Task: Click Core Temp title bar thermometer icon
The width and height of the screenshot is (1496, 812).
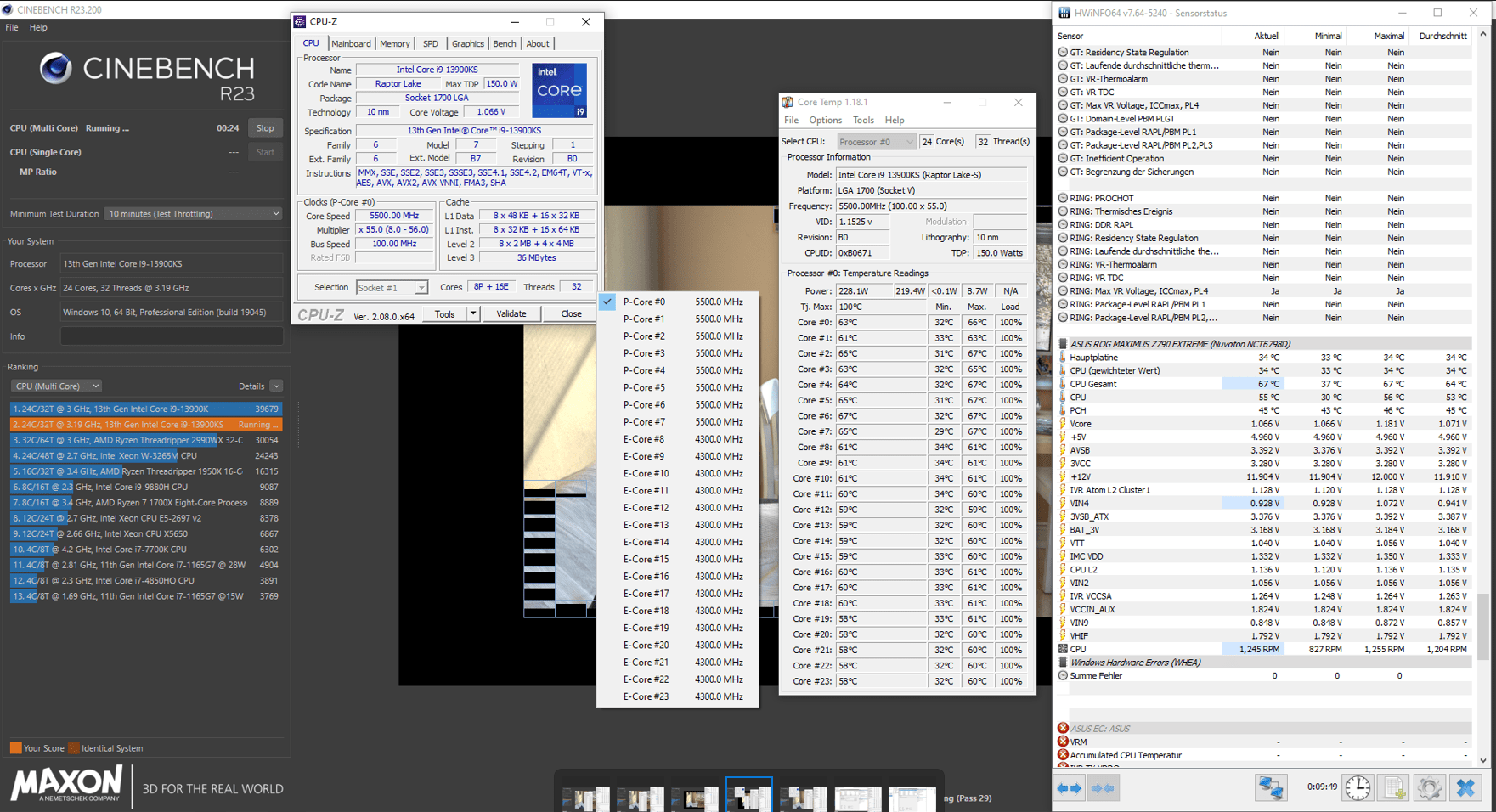Action: tap(788, 102)
